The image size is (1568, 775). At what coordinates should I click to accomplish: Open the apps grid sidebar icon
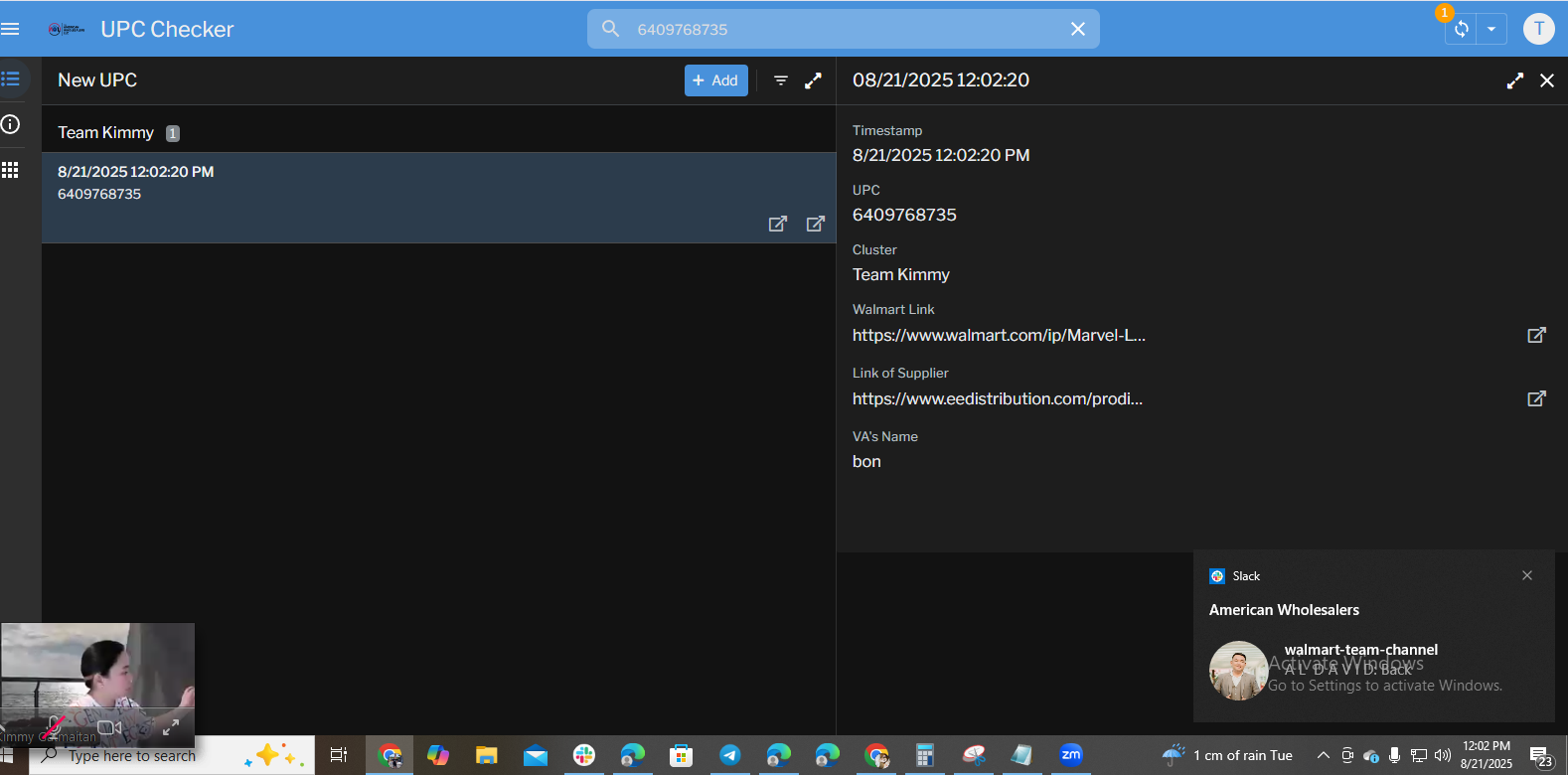pyautogui.click(x=11, y=170)
